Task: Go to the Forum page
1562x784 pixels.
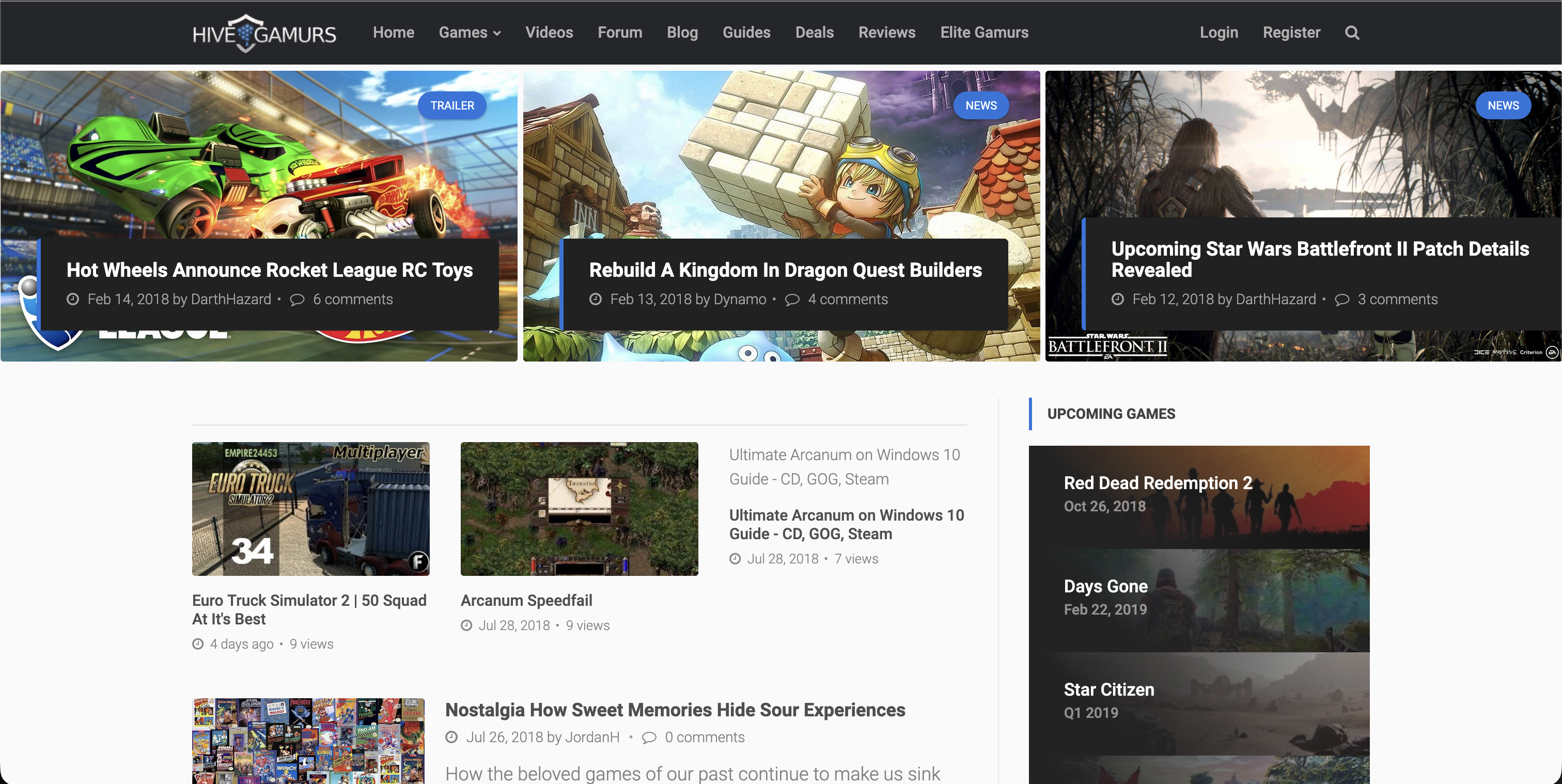Action: [x=619, y=33]
